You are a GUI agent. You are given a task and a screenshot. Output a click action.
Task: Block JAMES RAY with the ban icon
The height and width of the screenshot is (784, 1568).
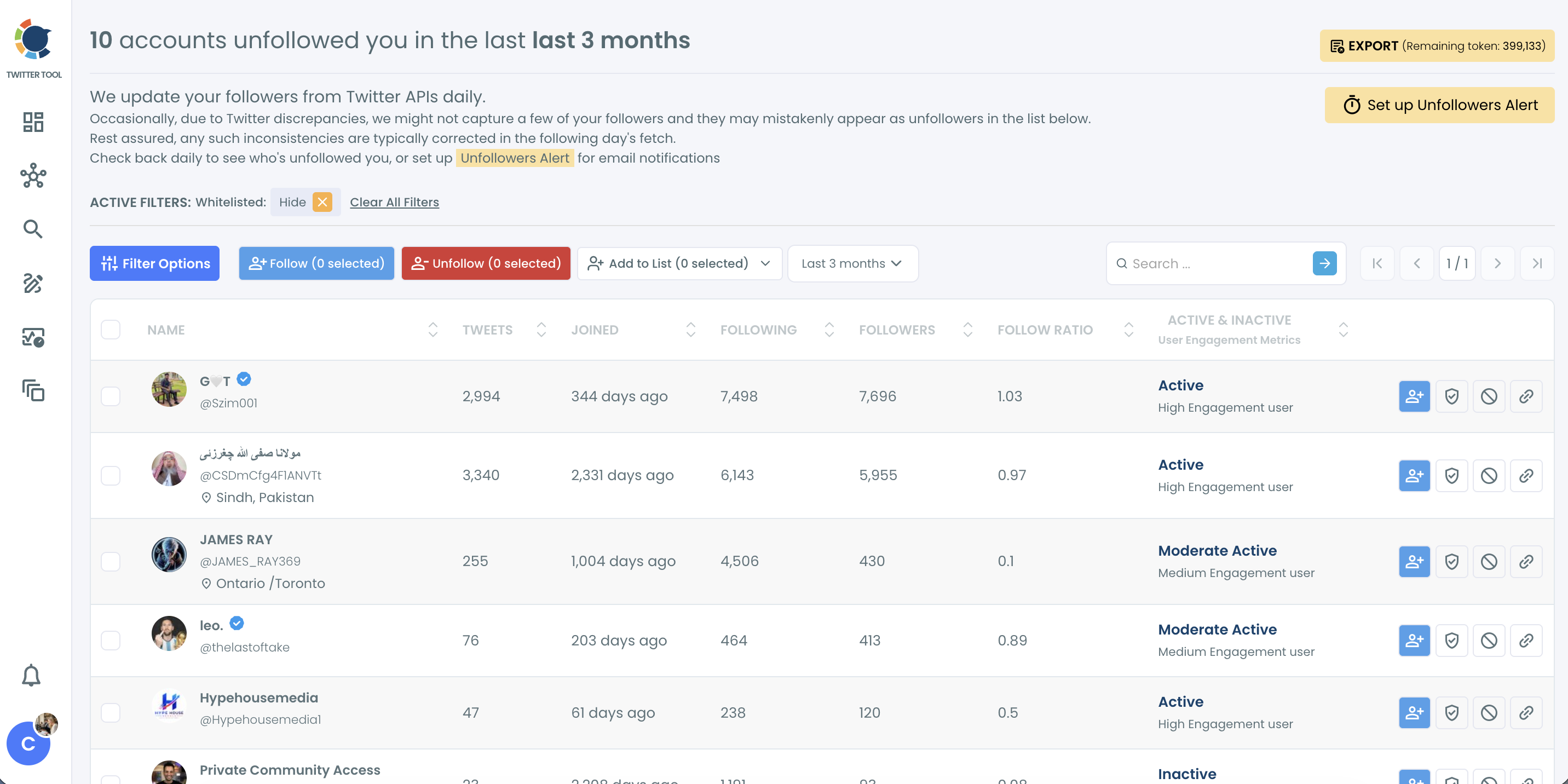1489,561
